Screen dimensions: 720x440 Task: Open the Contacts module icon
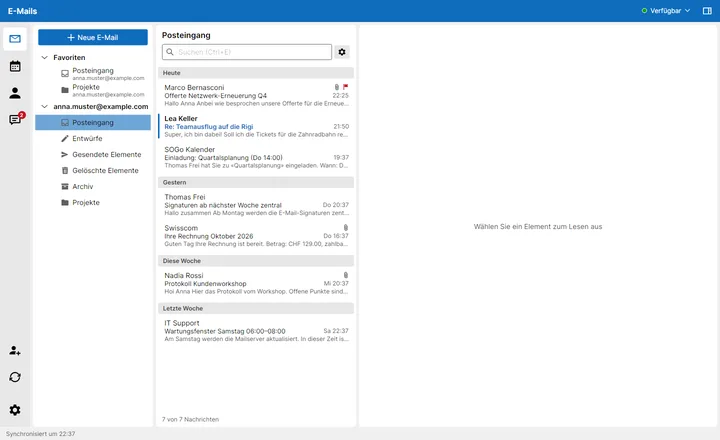point(15,93)
